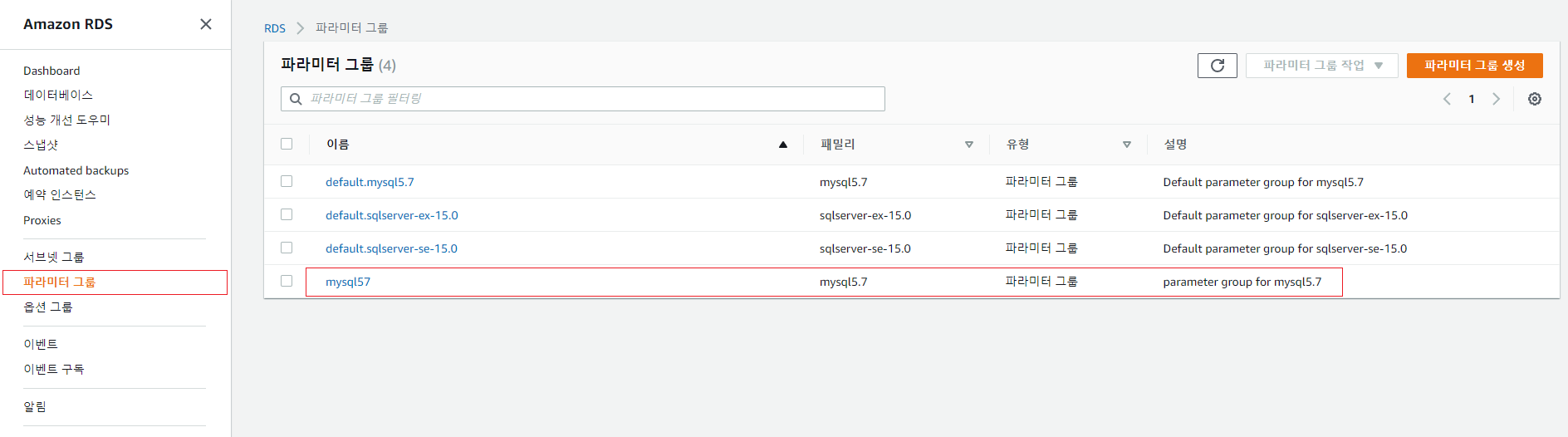Click RDS breadcrumb link
The image size is (1568, 437).
(x=275, y=28)
